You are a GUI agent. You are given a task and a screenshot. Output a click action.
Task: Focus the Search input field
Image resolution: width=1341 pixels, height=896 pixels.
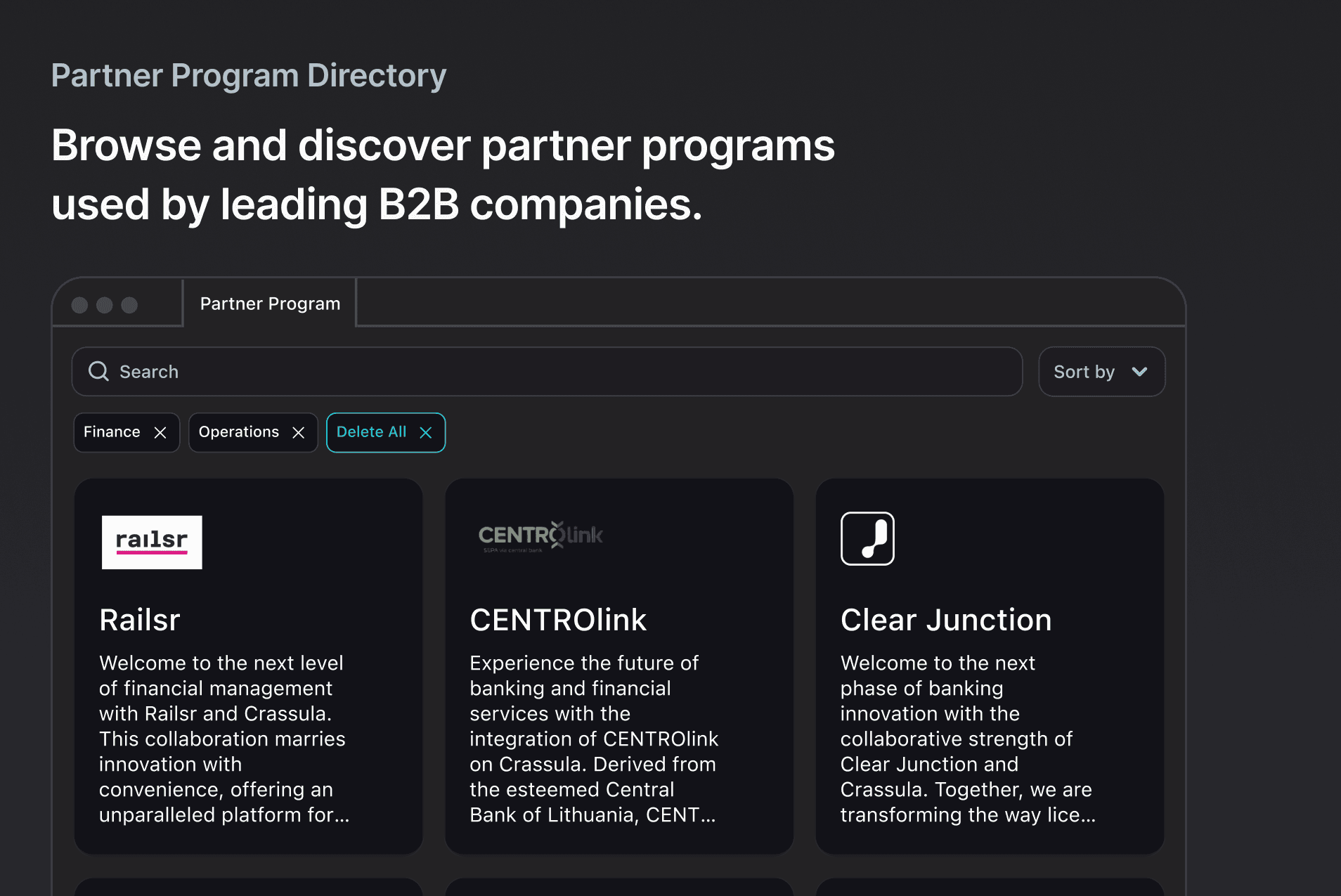(547, 372)
